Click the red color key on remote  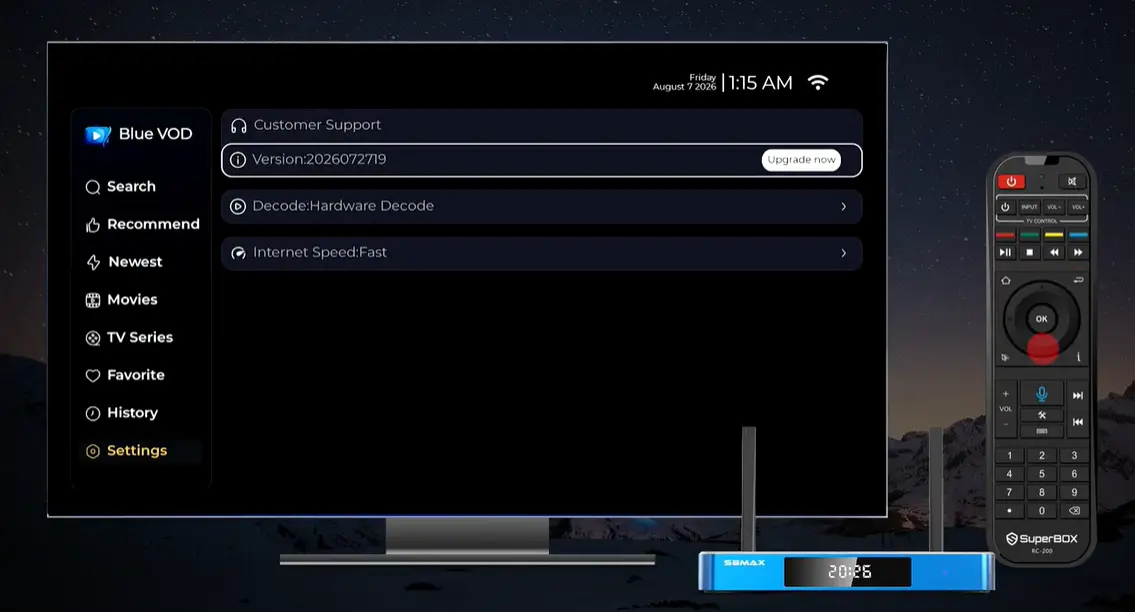coord(1005,235)
